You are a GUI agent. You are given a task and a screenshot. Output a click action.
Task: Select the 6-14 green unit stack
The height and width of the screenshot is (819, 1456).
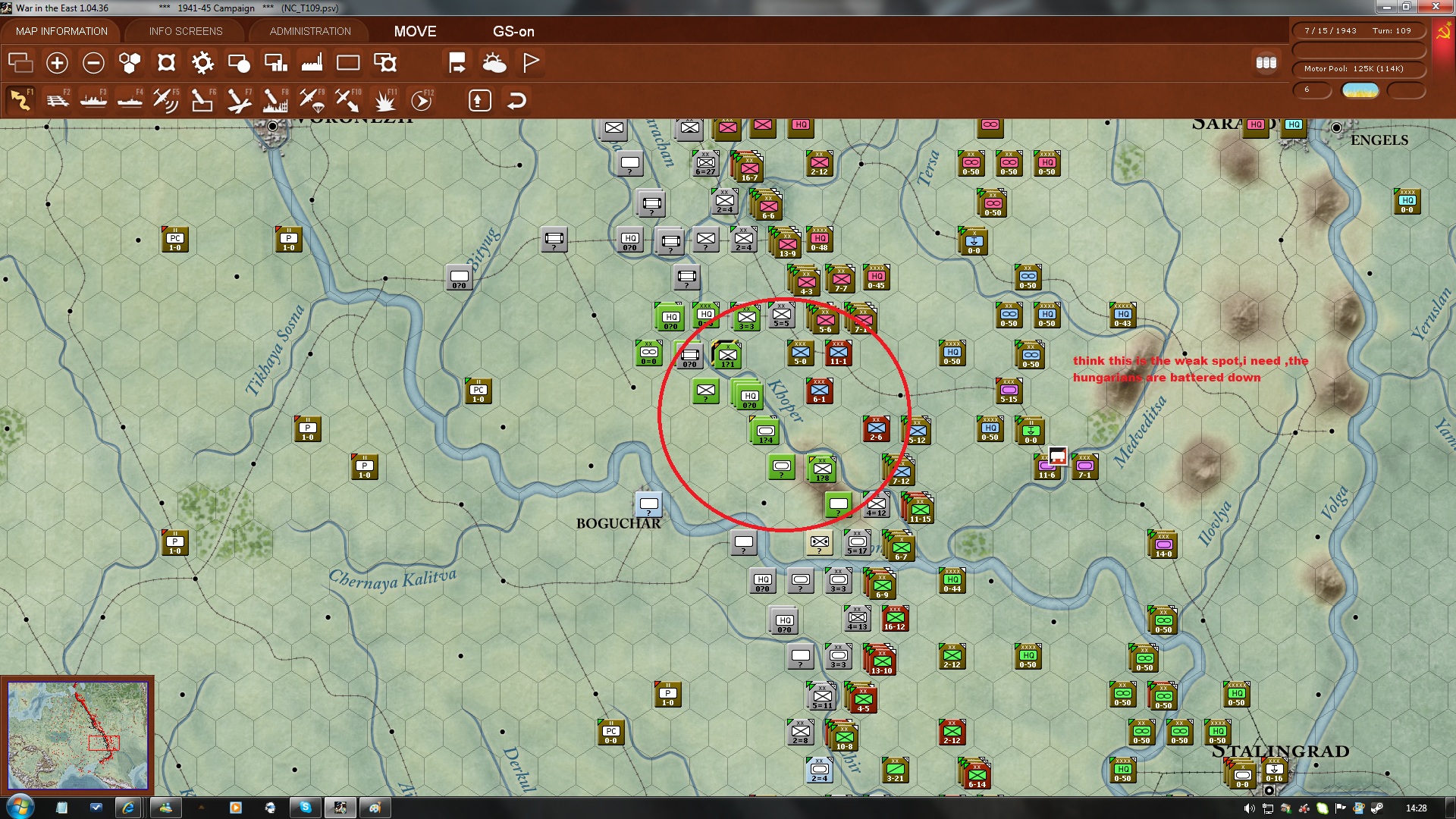975,773
